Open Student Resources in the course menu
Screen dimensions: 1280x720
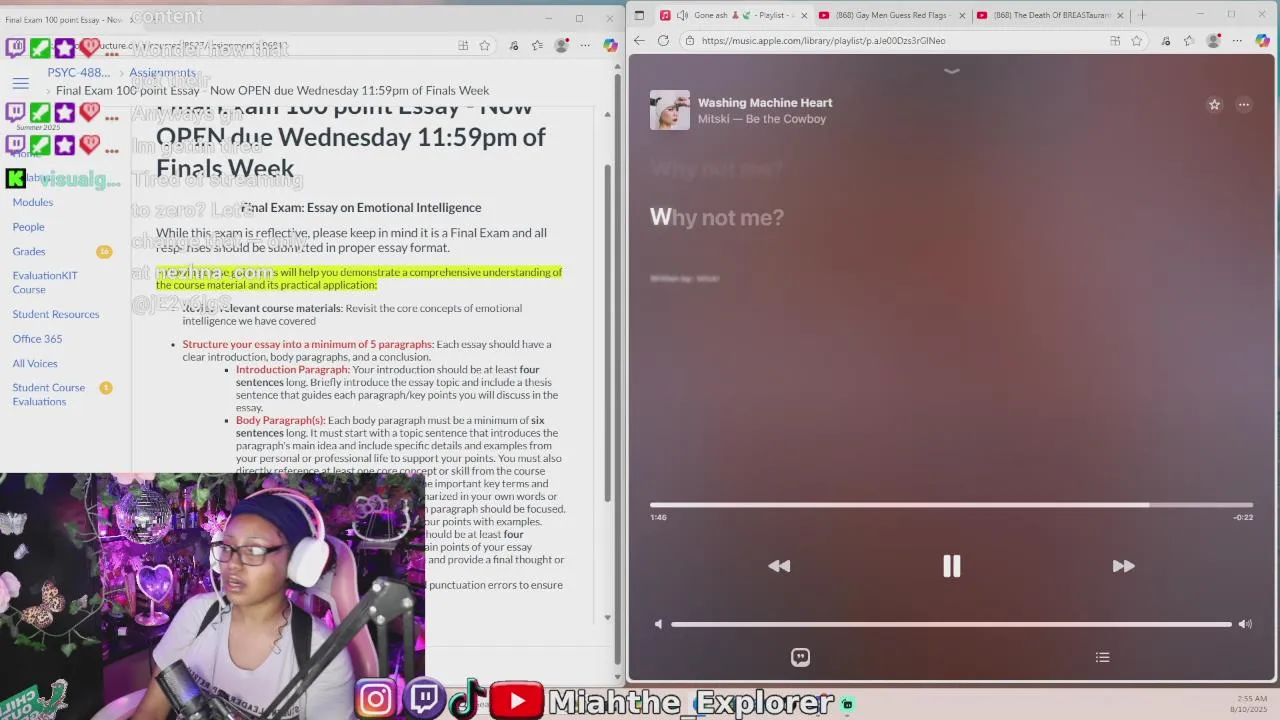point(56,314)
